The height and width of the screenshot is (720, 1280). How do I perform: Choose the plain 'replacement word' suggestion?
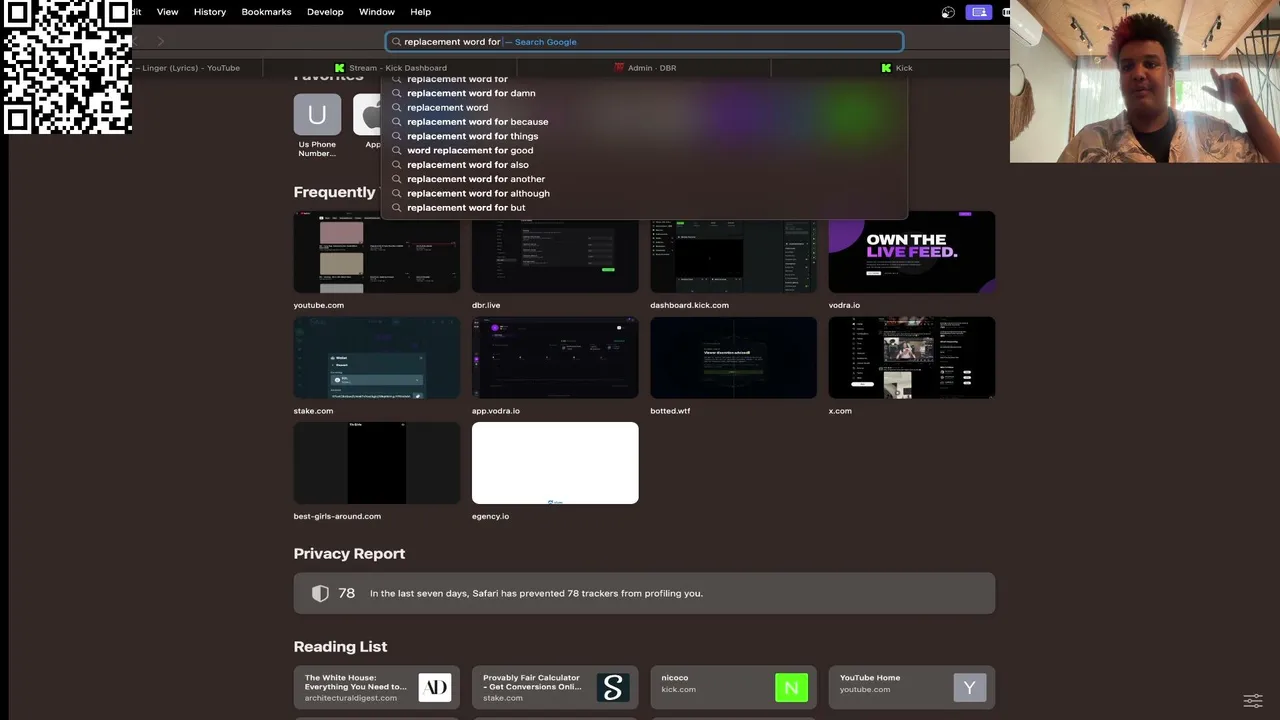pos(645,107)
